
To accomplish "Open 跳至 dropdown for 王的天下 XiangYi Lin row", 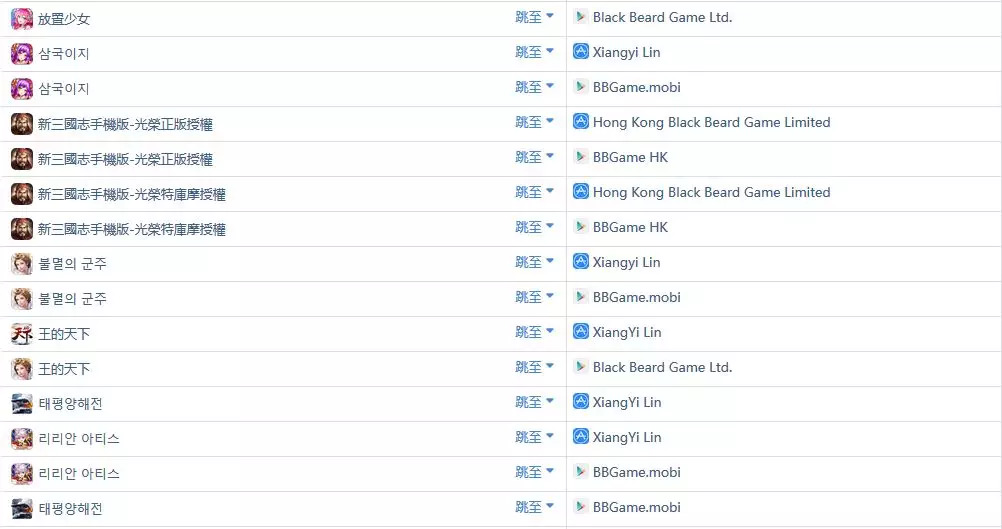I will tap(535, 332).
